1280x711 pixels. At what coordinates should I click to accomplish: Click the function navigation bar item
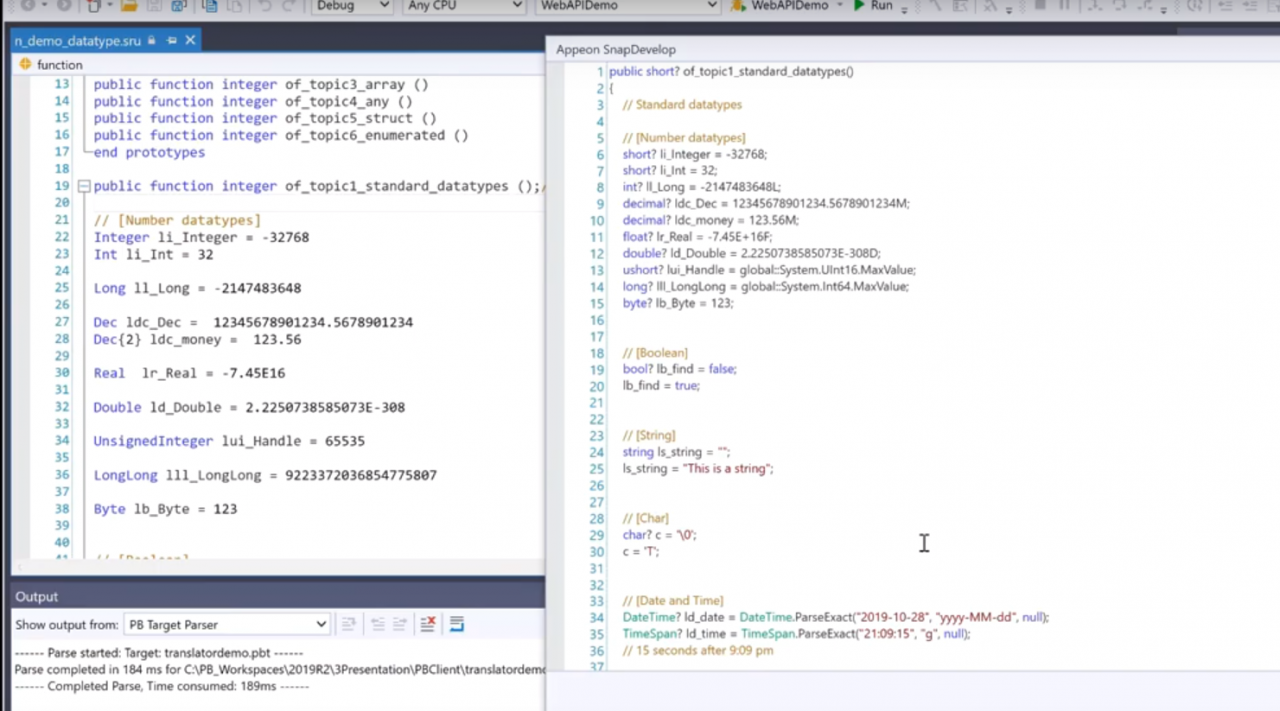(x=52, y=64)
